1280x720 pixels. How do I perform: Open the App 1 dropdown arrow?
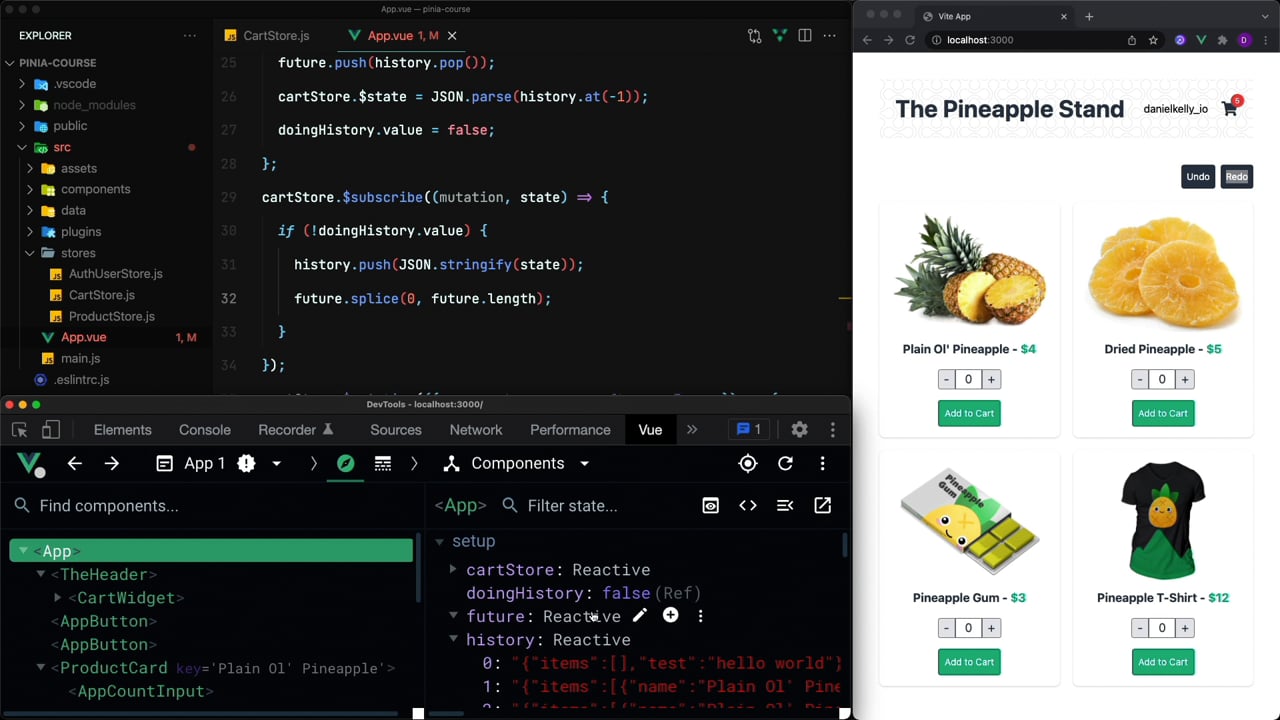[276, 464]
